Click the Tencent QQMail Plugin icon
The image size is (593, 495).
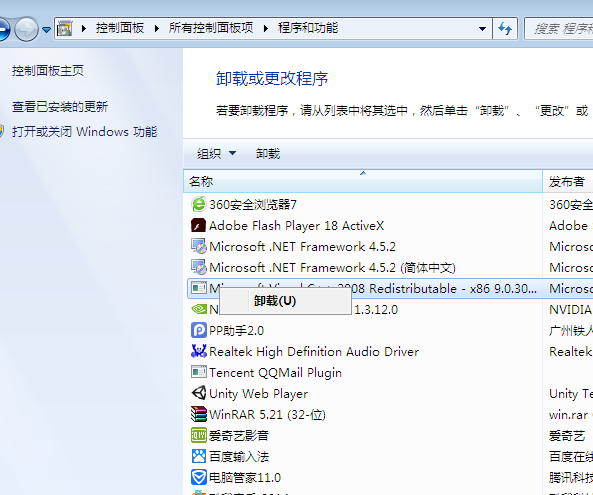tap(199, 372)
